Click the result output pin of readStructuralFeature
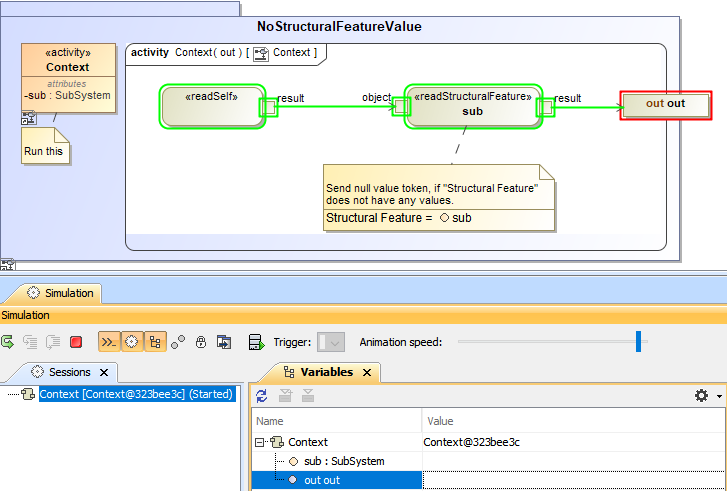The image size is (727, 491). 546,107
